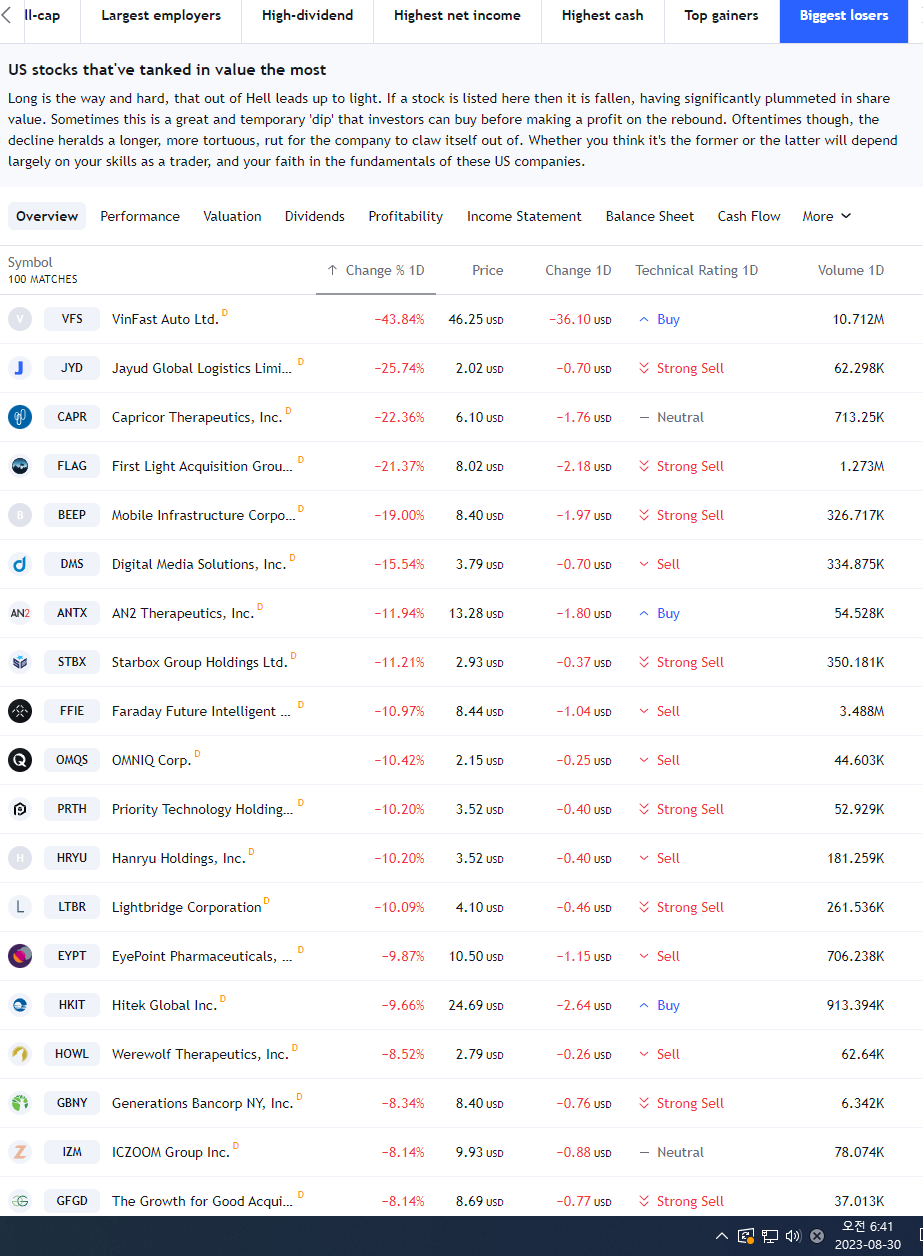Viewport: 923px width, 1256px height.
Task: Click the Lightbridge Corporation logo icon
Action: point(20,907)
